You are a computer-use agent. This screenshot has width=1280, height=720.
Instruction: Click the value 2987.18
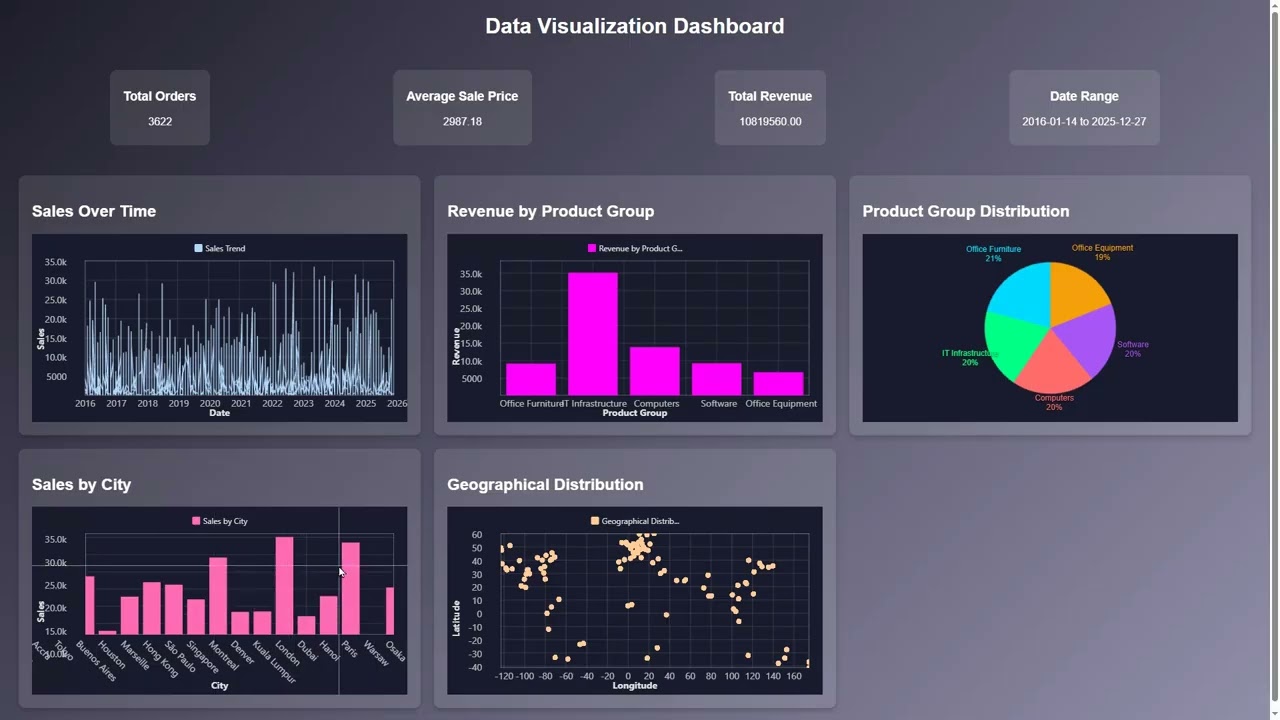click(x=462, y=121)
